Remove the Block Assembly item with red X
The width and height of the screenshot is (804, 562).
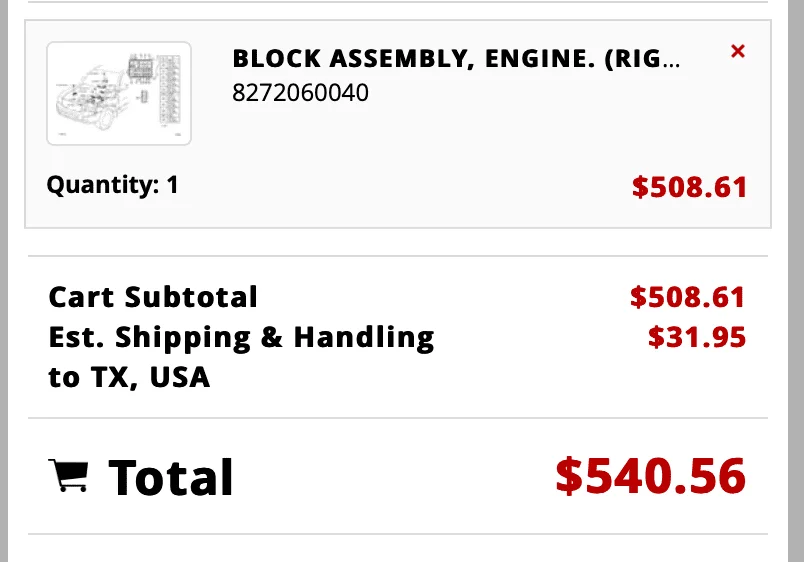pyautogui.click(x=737, y=51)
